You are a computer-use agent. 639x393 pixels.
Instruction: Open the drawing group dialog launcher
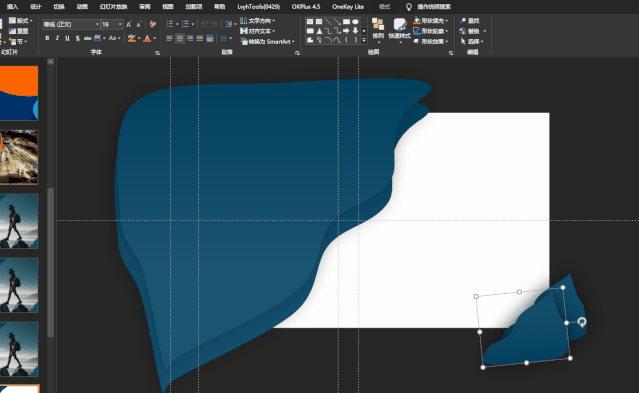tap(451, 53)
